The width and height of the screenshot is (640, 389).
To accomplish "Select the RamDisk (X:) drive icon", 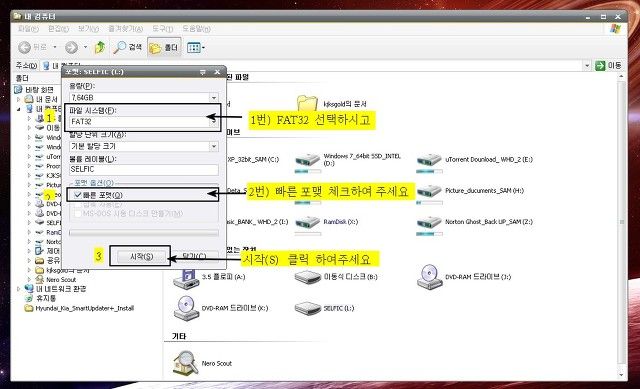I will click(307, 223).
